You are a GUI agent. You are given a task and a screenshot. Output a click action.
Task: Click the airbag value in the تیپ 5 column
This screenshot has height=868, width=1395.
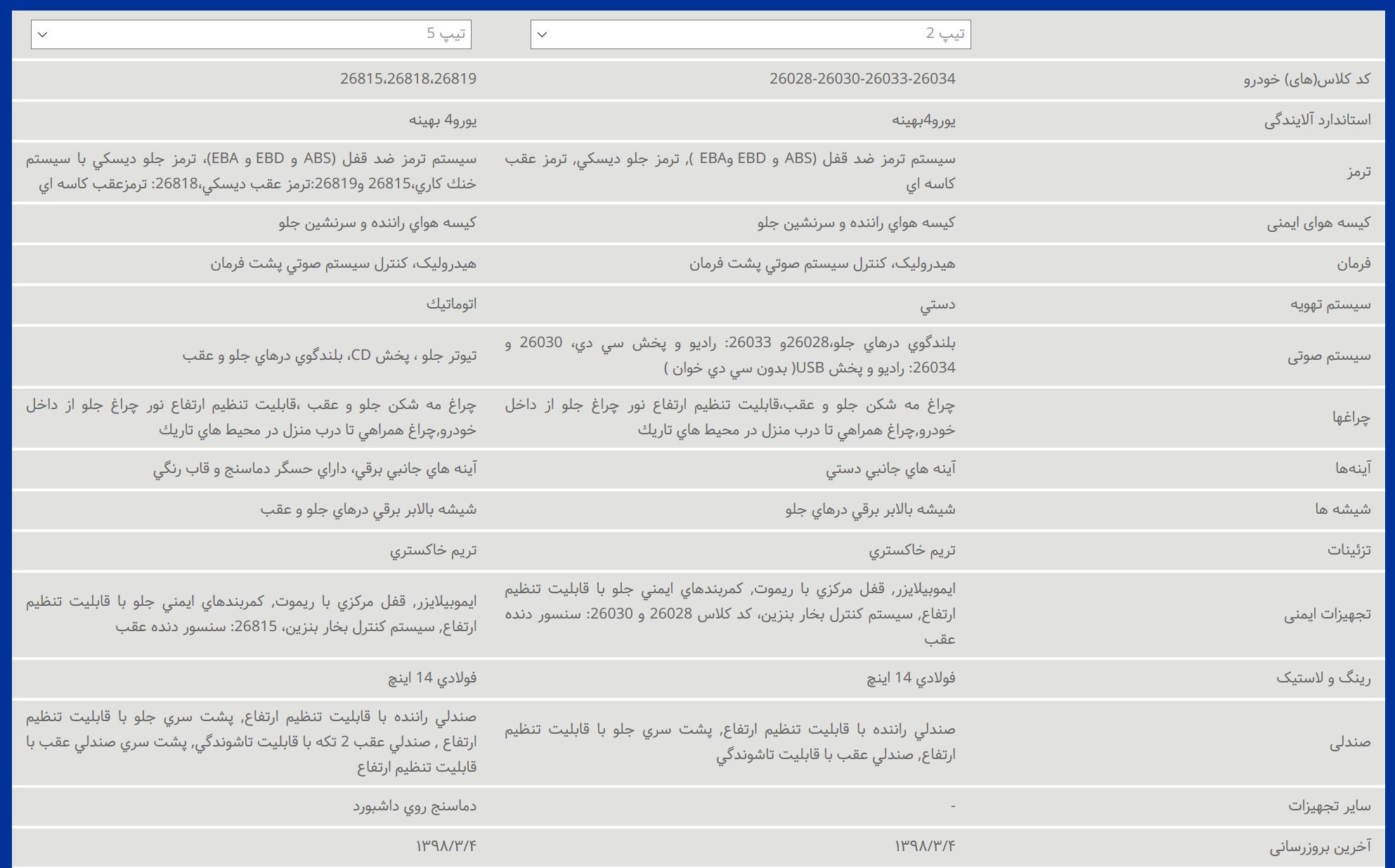coord(377,223)
